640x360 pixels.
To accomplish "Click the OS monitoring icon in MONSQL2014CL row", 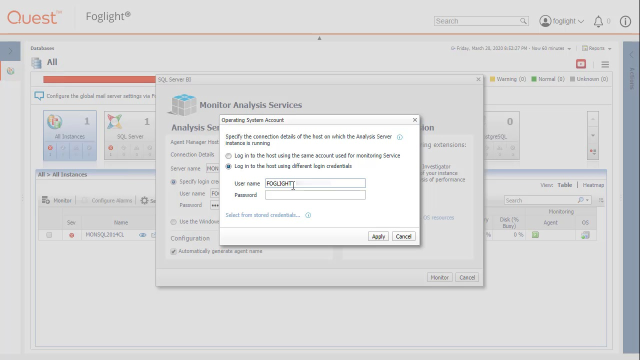I will (585, 235).
